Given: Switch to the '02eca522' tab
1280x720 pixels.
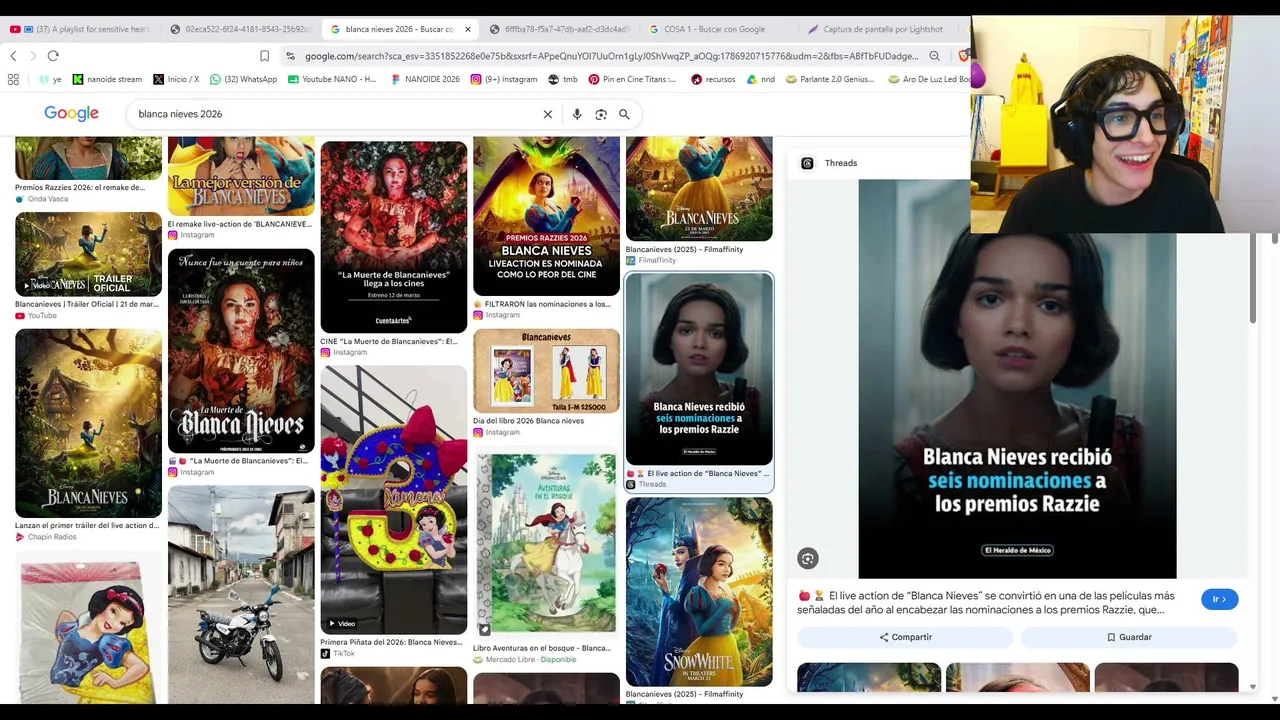Looking at the screenshot, I should tap(242, 29).
